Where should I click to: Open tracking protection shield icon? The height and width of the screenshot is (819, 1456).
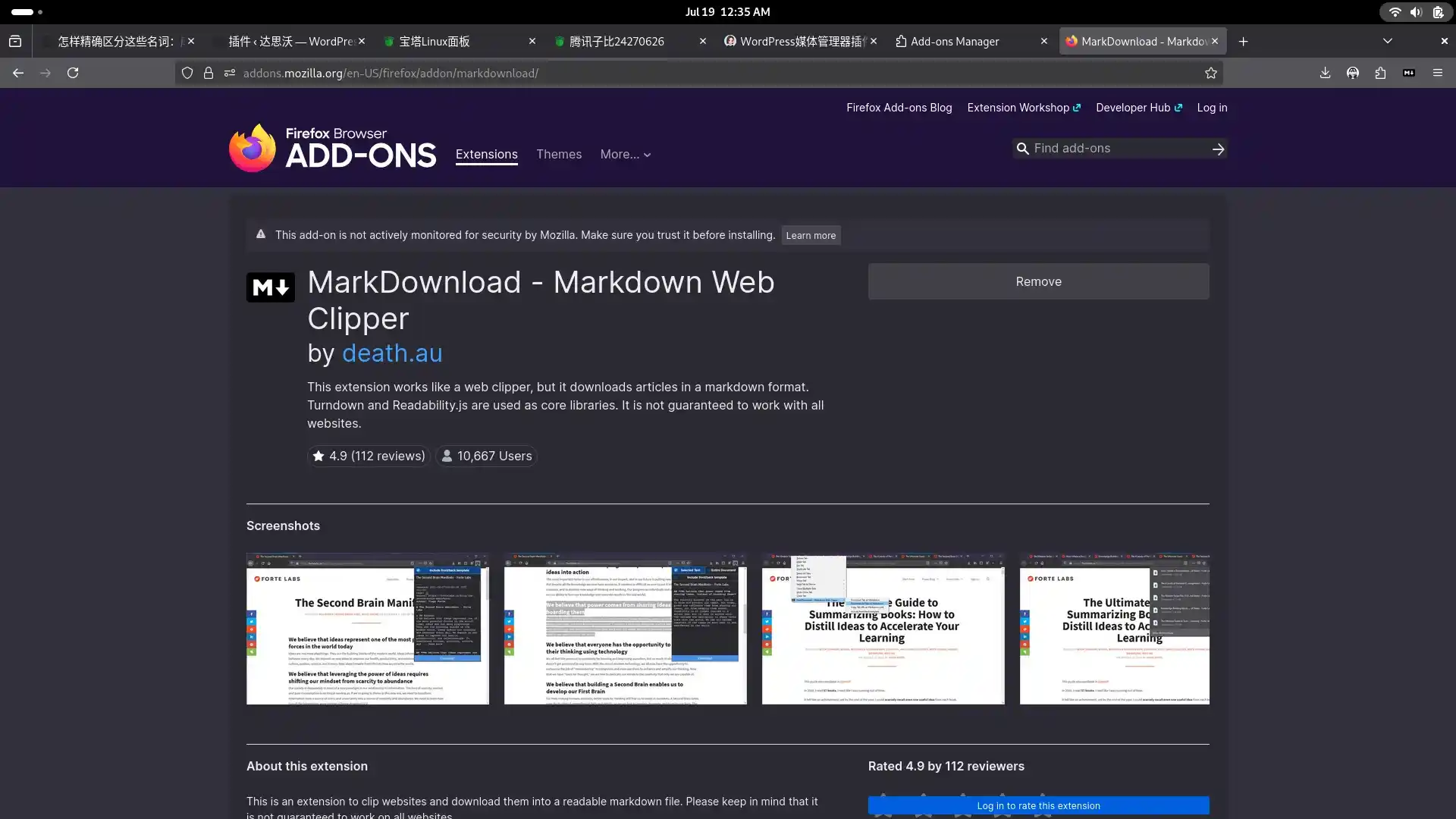pyautogui.click(x=187, y=73)
